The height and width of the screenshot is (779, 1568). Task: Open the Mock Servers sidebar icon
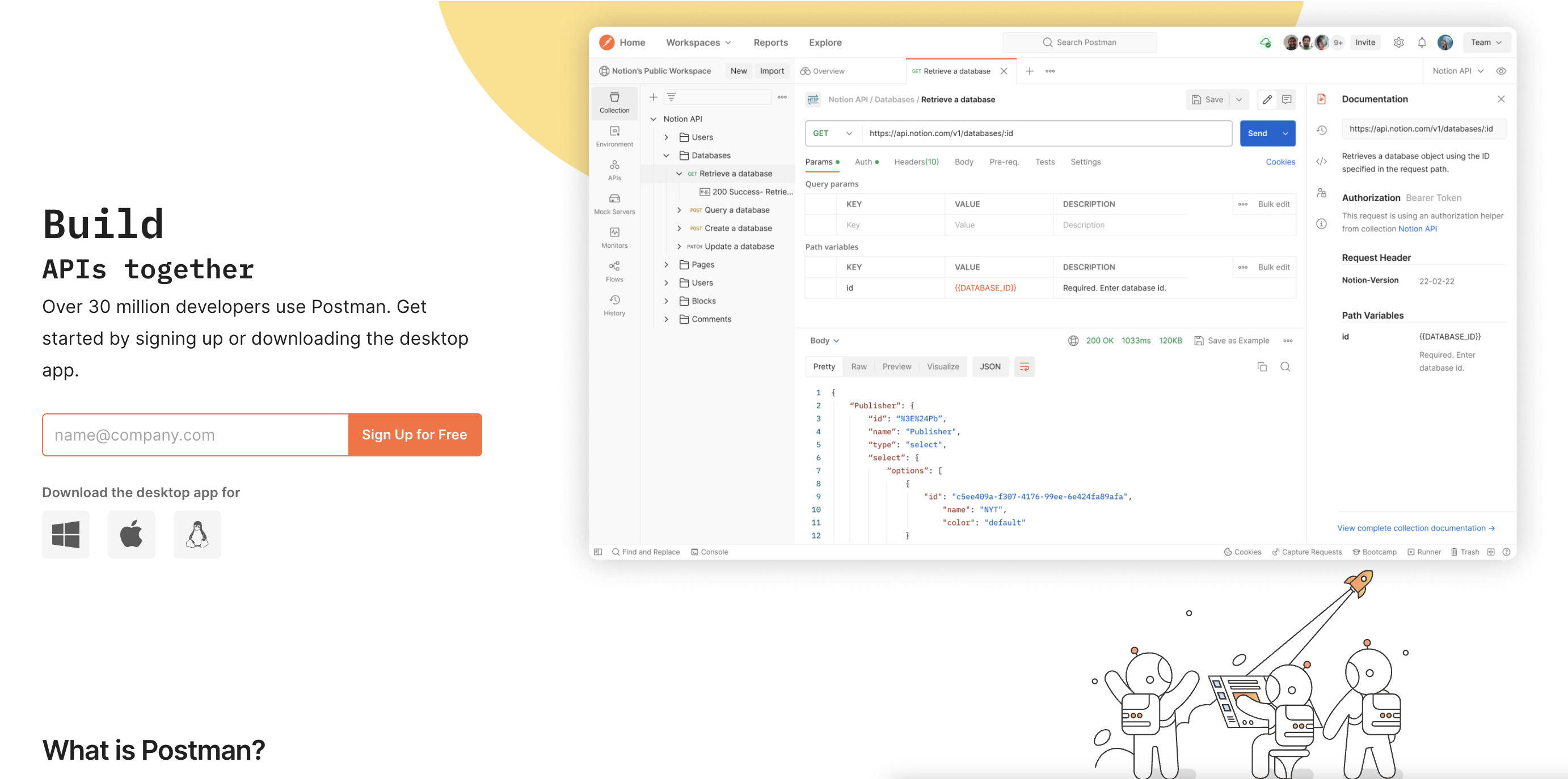614,204
